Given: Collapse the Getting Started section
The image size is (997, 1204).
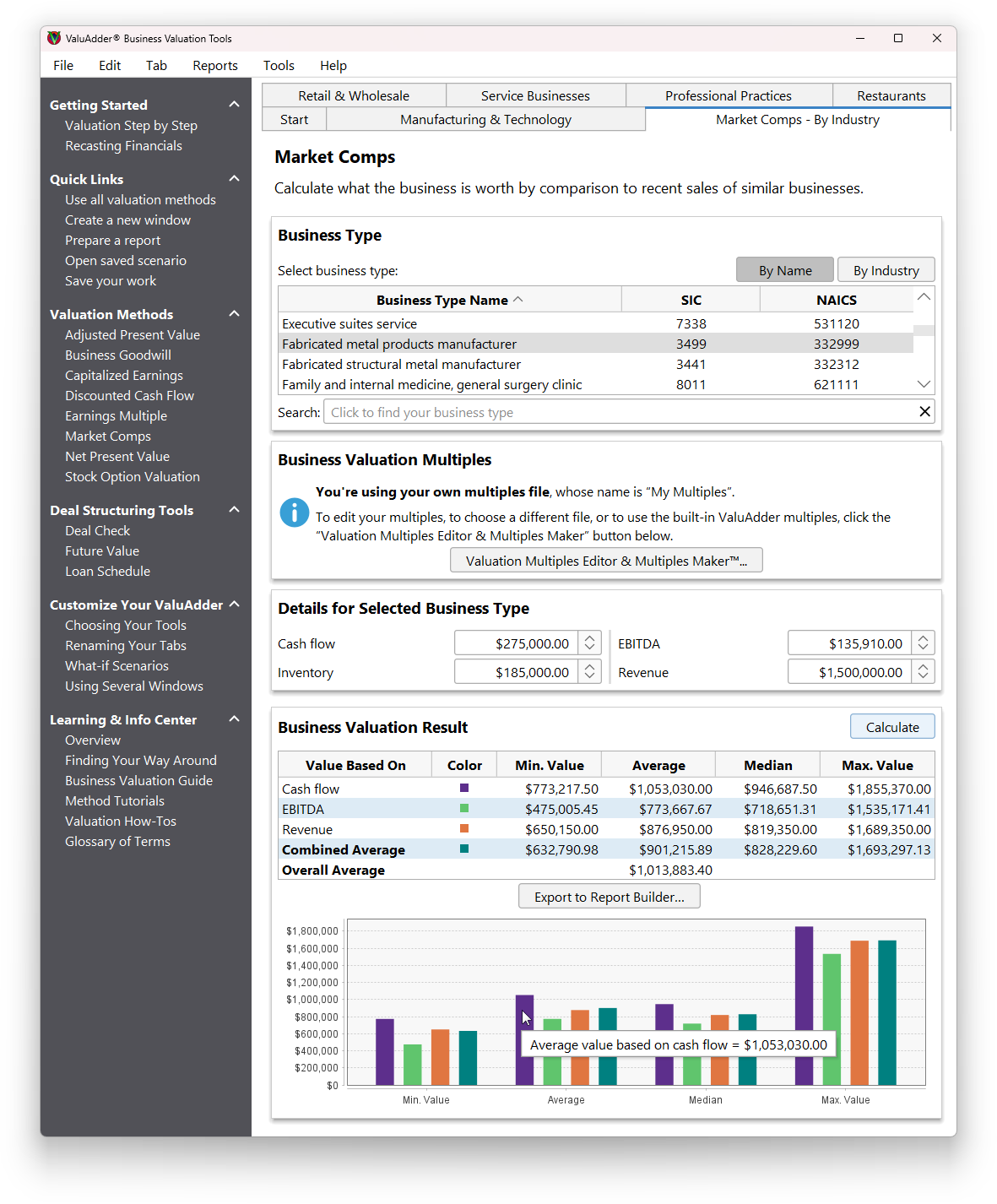Looking at the screenshot, I should coord(234,103).
